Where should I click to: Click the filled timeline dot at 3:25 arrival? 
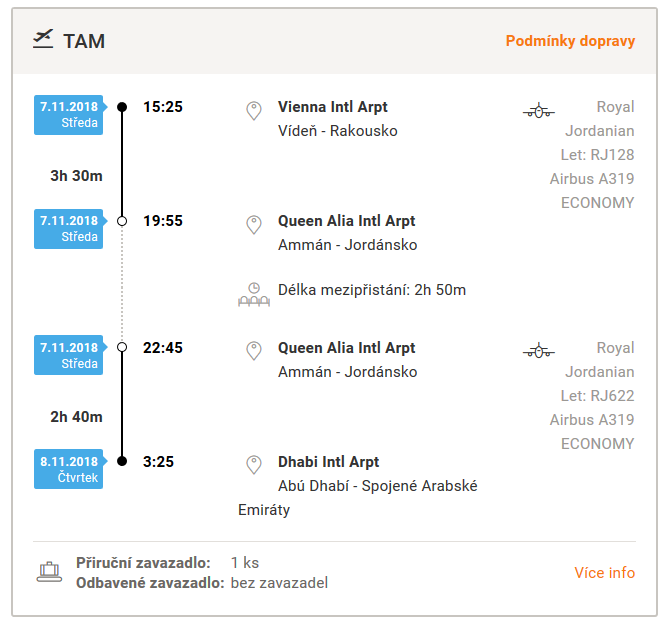point(122,461)
